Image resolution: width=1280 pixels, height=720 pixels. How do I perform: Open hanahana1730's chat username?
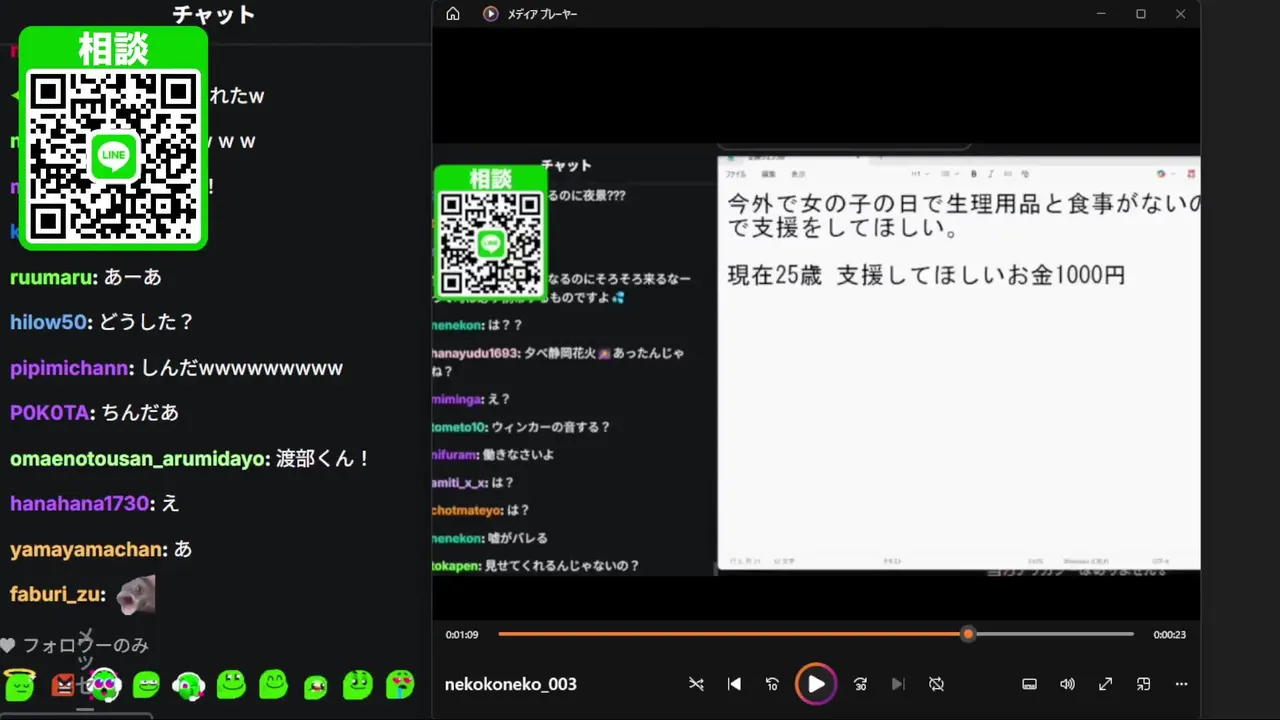coord(79,504)
